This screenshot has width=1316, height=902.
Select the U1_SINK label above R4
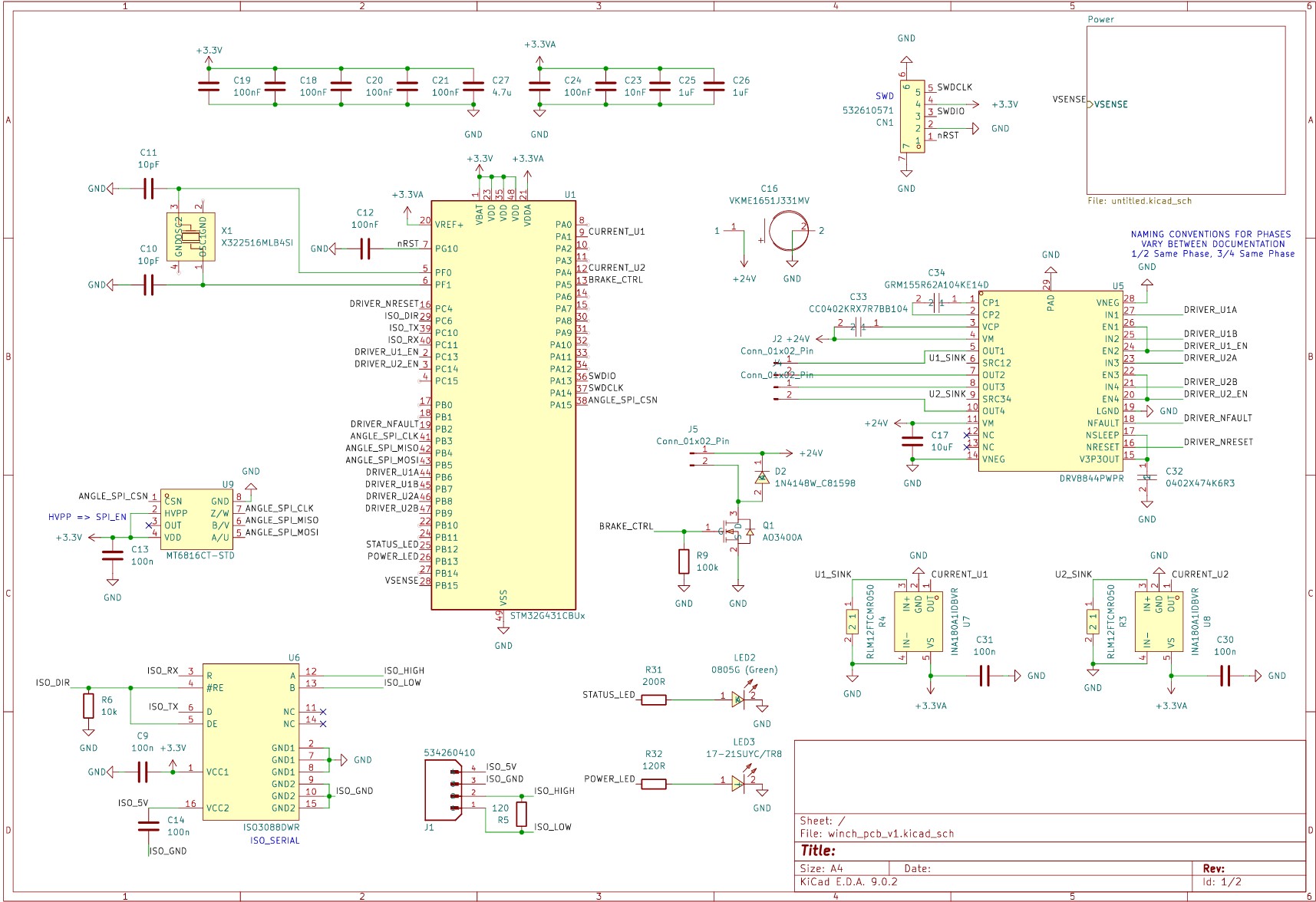[833, 574]
